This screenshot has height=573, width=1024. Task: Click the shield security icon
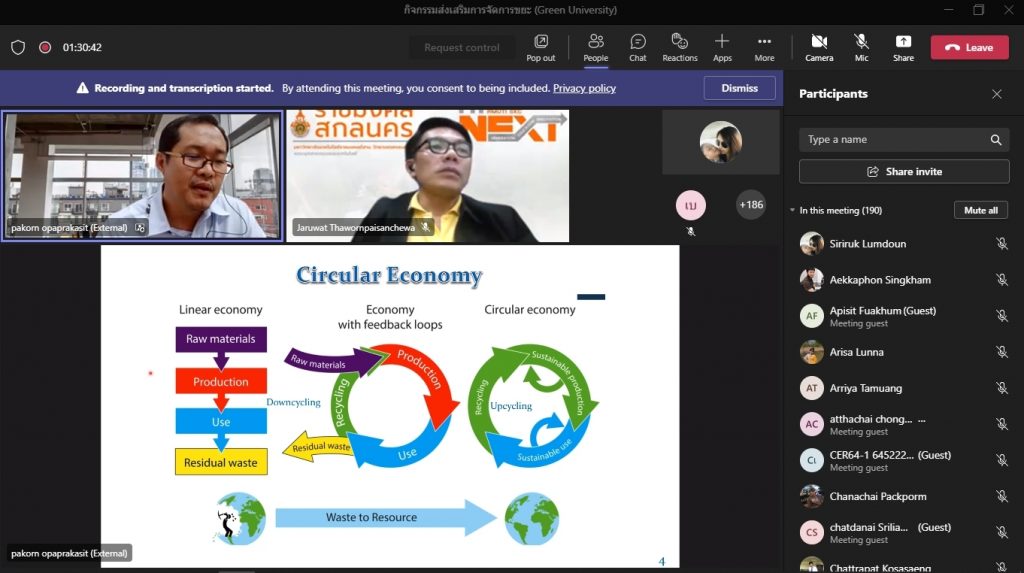[x=18, y=47]
